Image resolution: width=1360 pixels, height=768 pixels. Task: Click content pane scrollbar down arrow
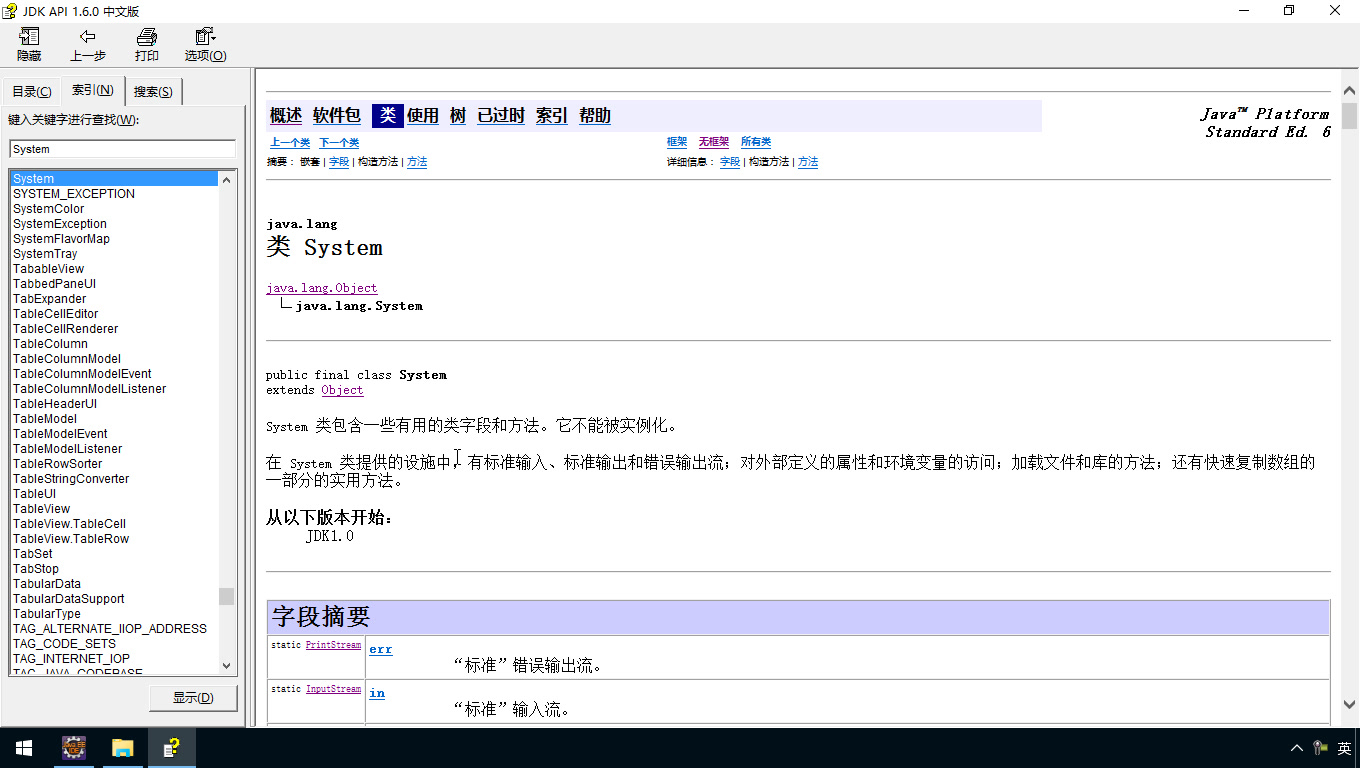(1350, 704)
